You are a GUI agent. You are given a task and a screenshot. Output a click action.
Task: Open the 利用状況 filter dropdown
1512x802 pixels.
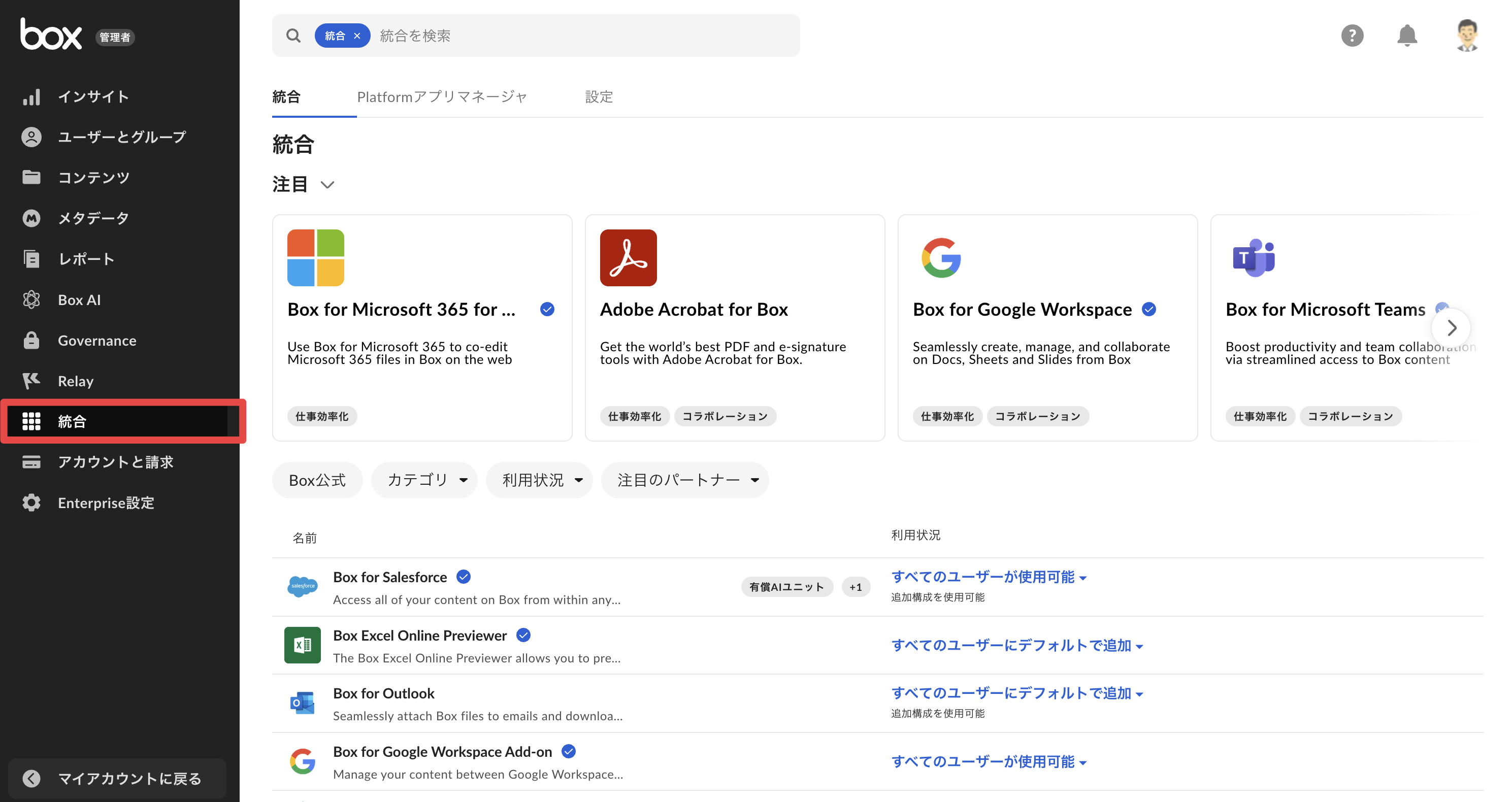click(x=539, y=480)
